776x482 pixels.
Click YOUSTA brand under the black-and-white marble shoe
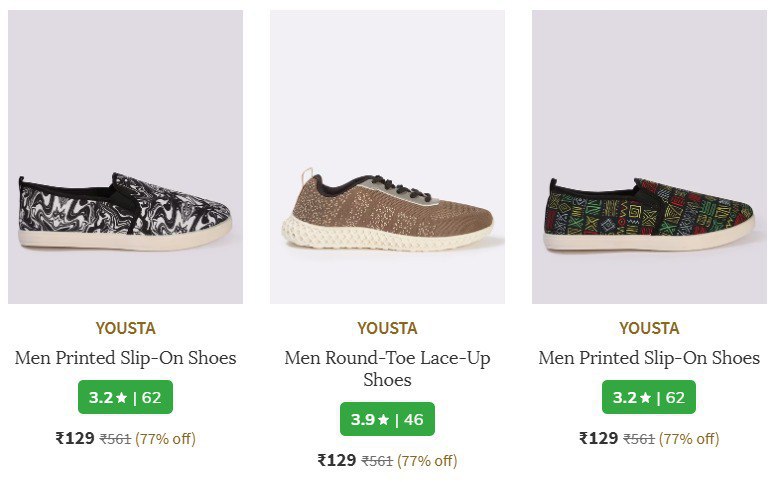(125, 328)
